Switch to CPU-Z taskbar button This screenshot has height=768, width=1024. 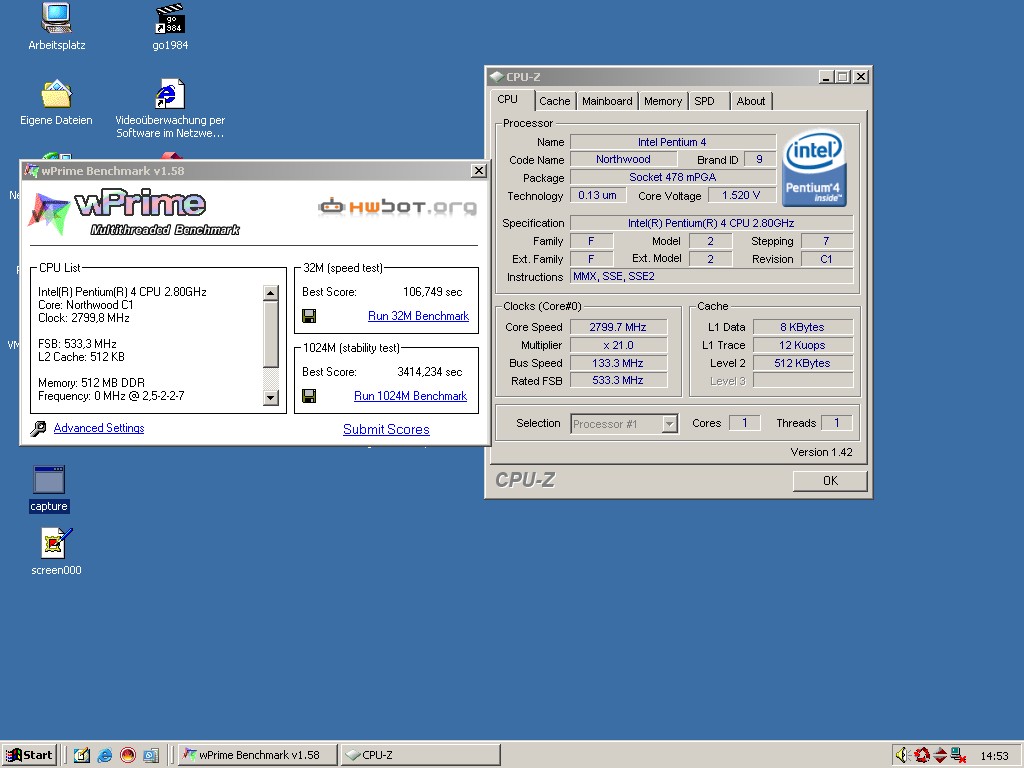pyautogui.click(x=421, y=755)
